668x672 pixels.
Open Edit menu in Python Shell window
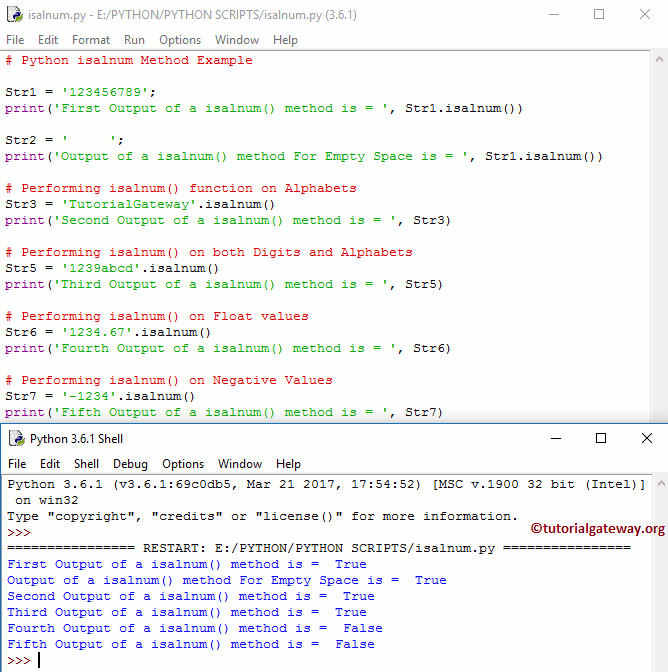pos(50,464)
